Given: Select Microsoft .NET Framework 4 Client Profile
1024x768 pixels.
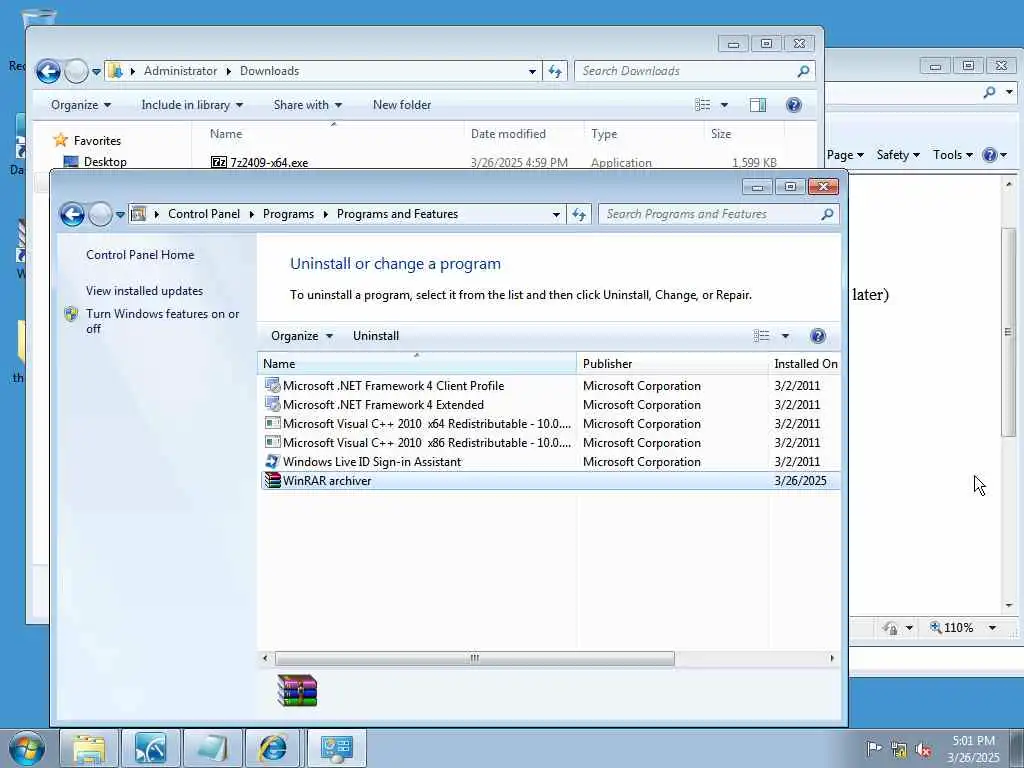Looking at the screenshot, I should tap(550, 385).
